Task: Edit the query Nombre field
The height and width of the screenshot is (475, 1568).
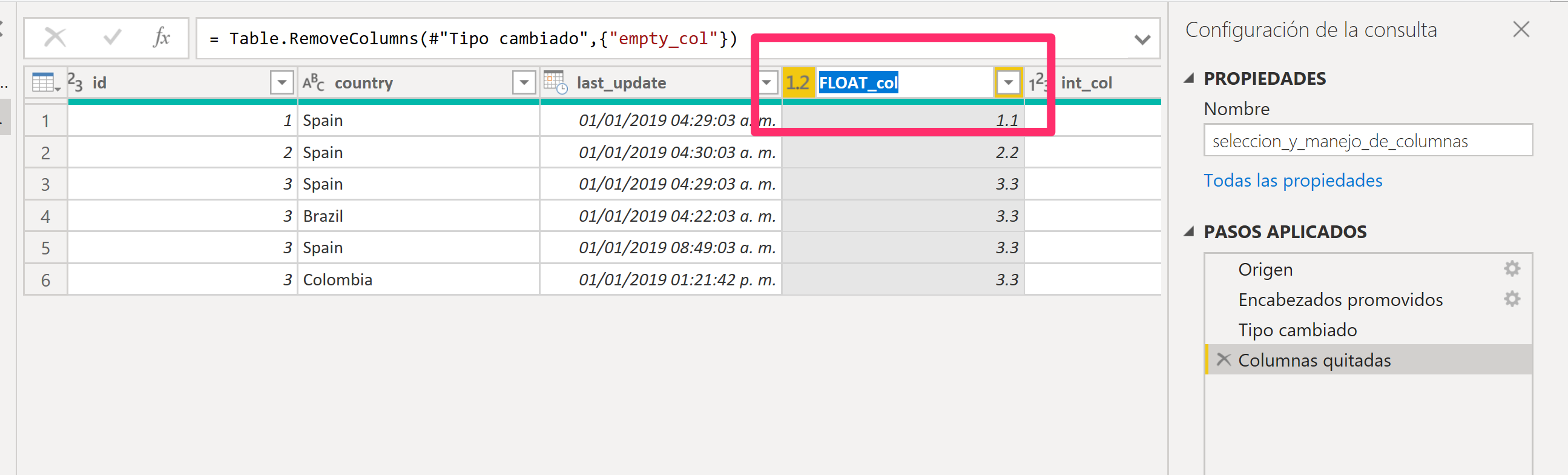Action: (1368, 141)
